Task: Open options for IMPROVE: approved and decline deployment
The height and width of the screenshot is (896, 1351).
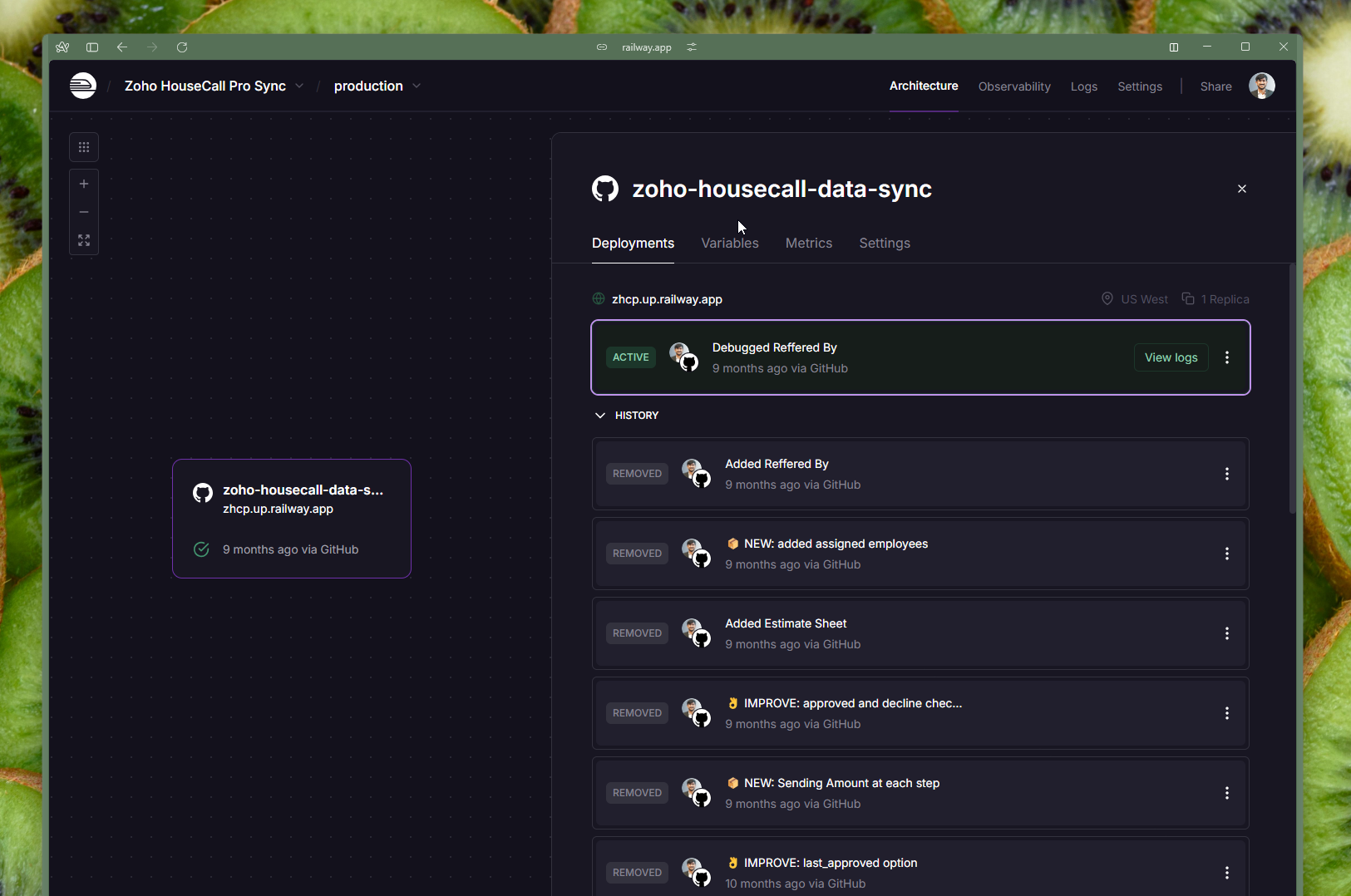Action: pos(1227,713)
